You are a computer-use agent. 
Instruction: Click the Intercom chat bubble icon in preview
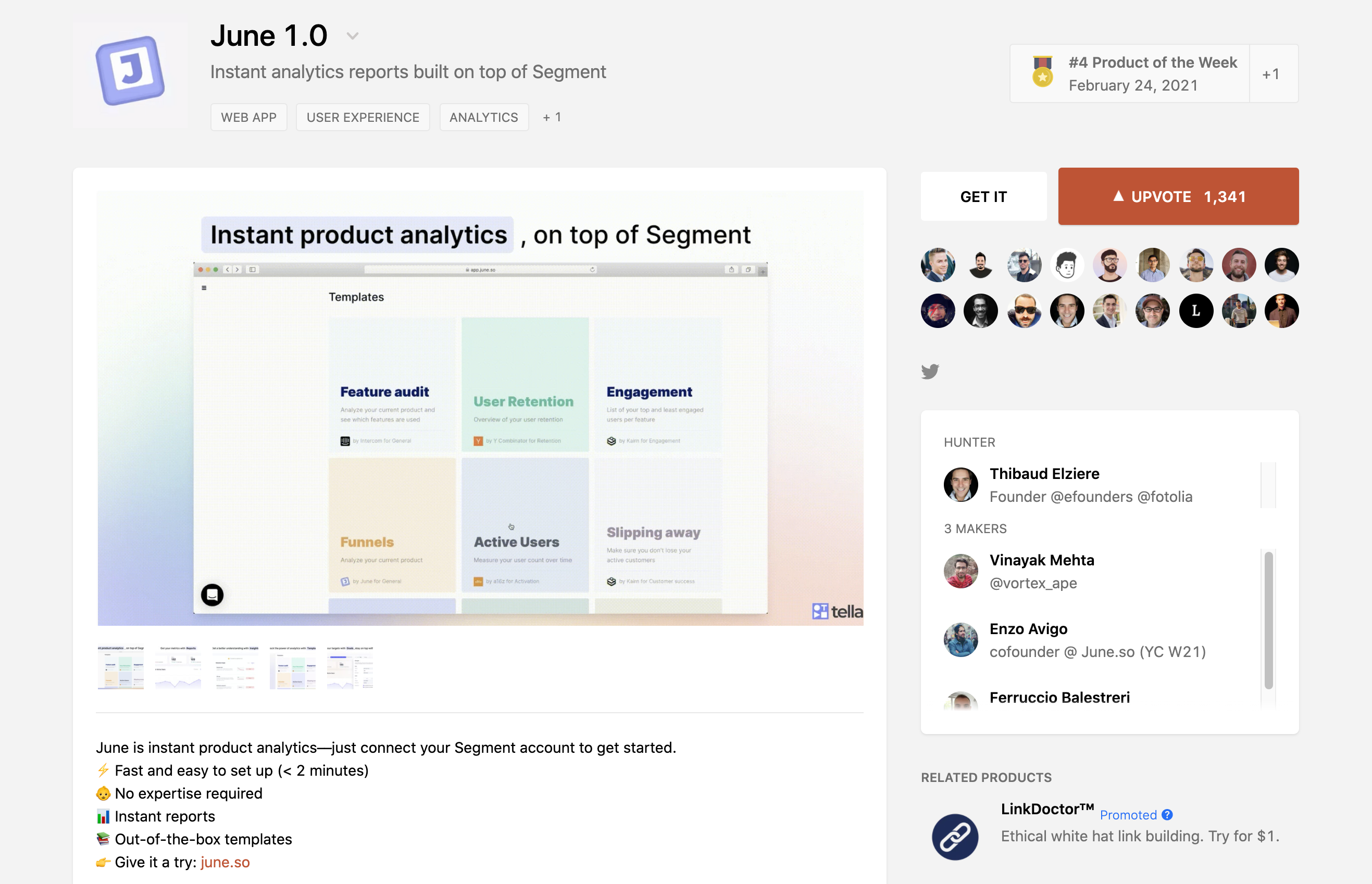(212, 595)
